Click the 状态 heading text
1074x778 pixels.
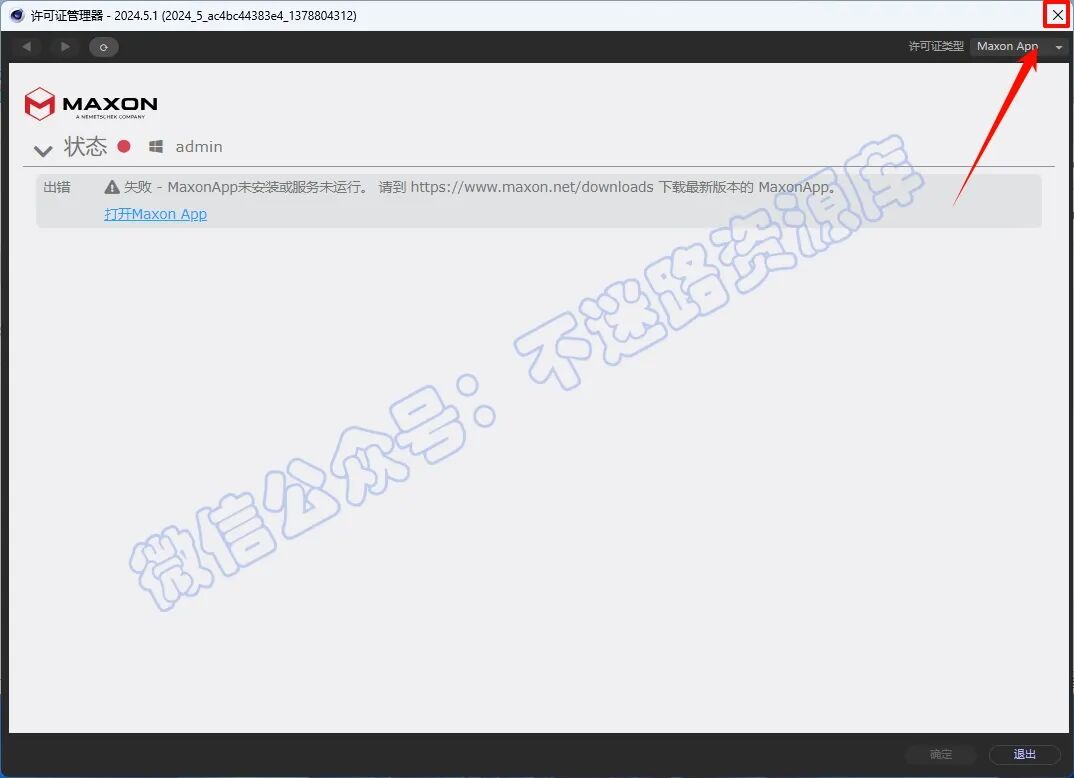[x=86, y=147]
